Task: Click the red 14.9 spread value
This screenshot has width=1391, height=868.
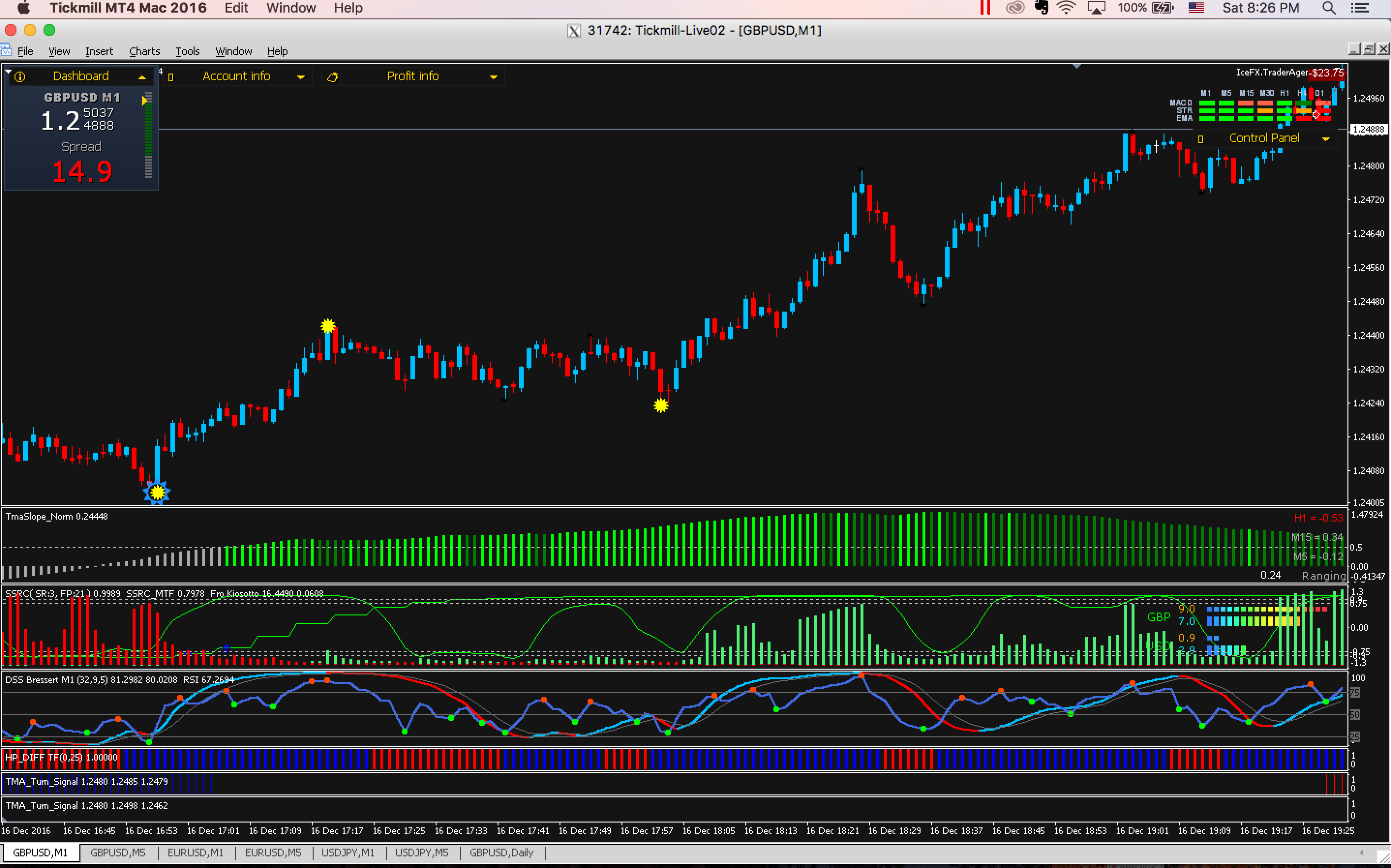Action: (x=82, y=172)
